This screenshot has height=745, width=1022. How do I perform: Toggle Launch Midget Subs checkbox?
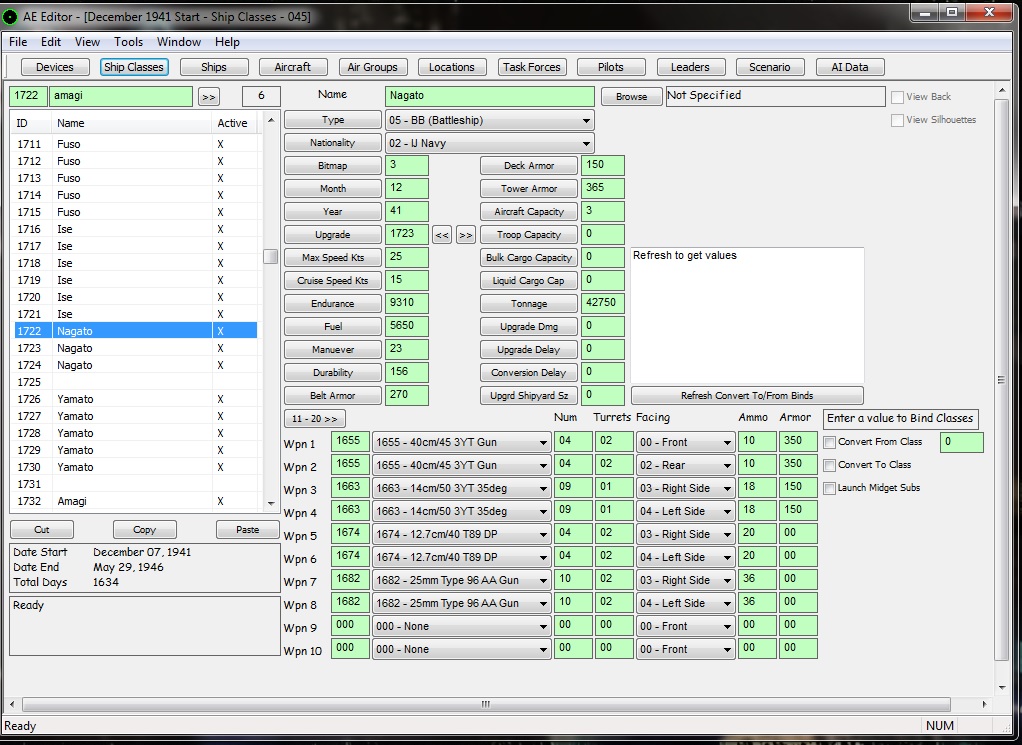tap(829, 488)
